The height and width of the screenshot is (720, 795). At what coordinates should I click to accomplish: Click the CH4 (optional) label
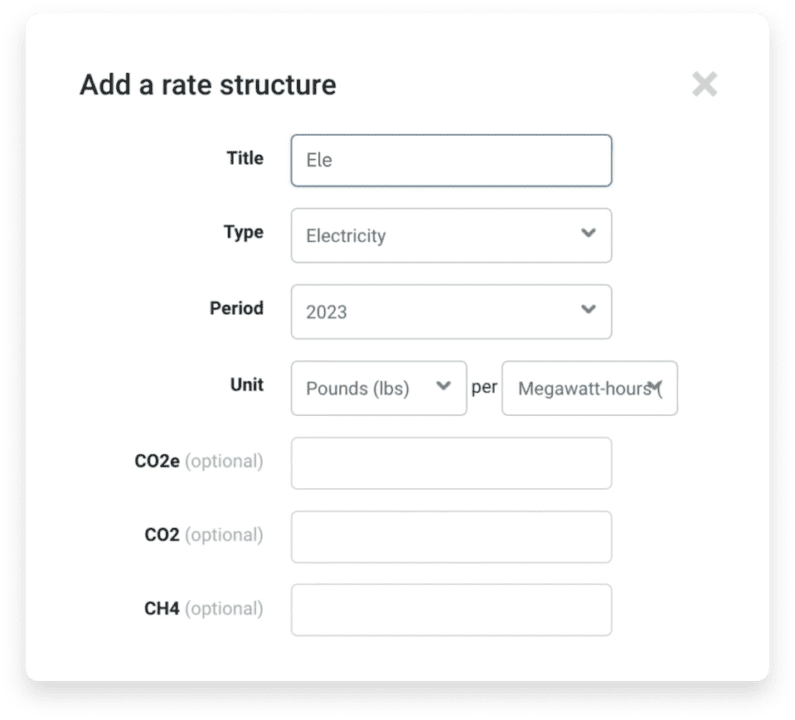[204, 608]
